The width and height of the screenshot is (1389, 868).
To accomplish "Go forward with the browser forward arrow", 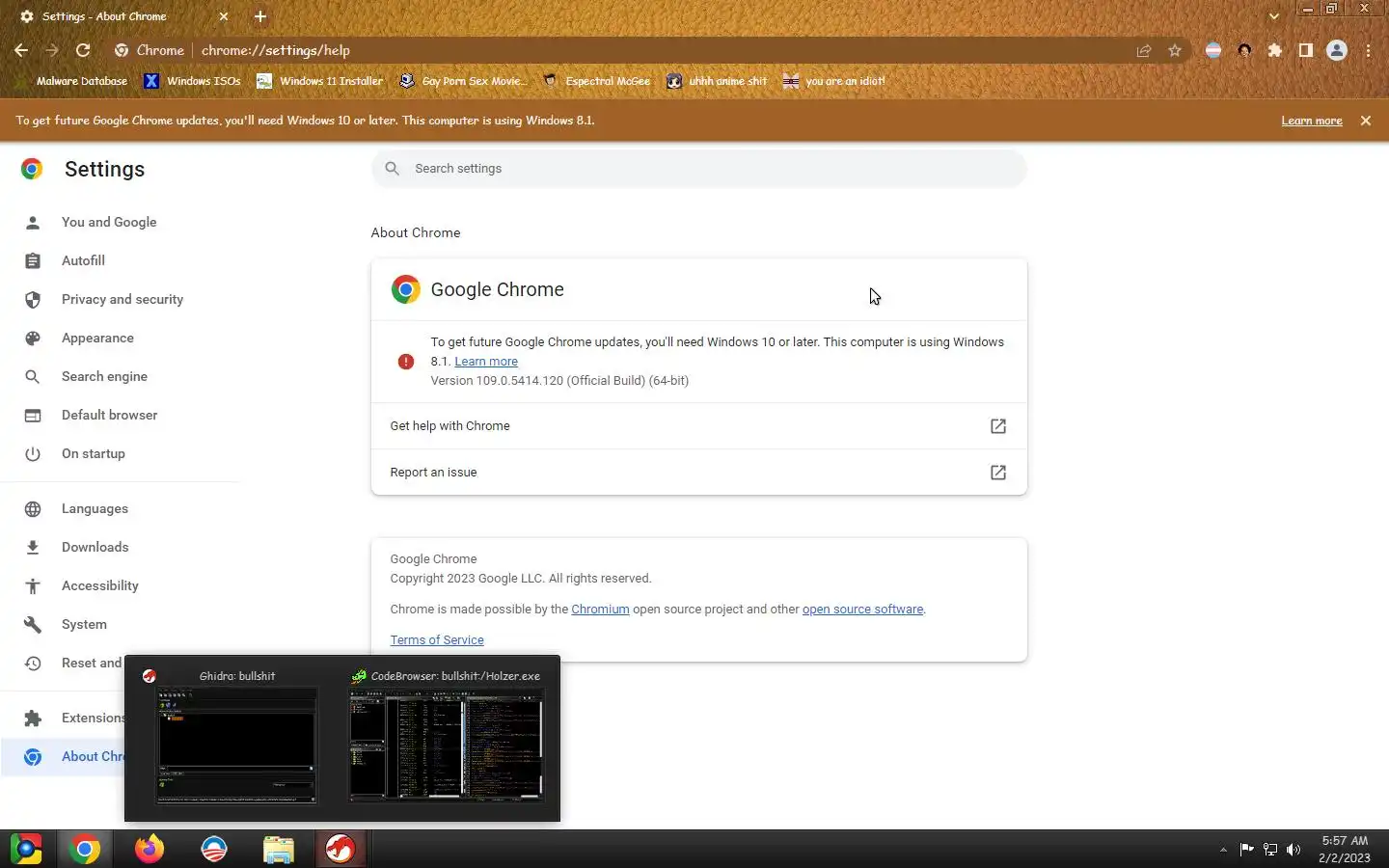I will point(52,50).
